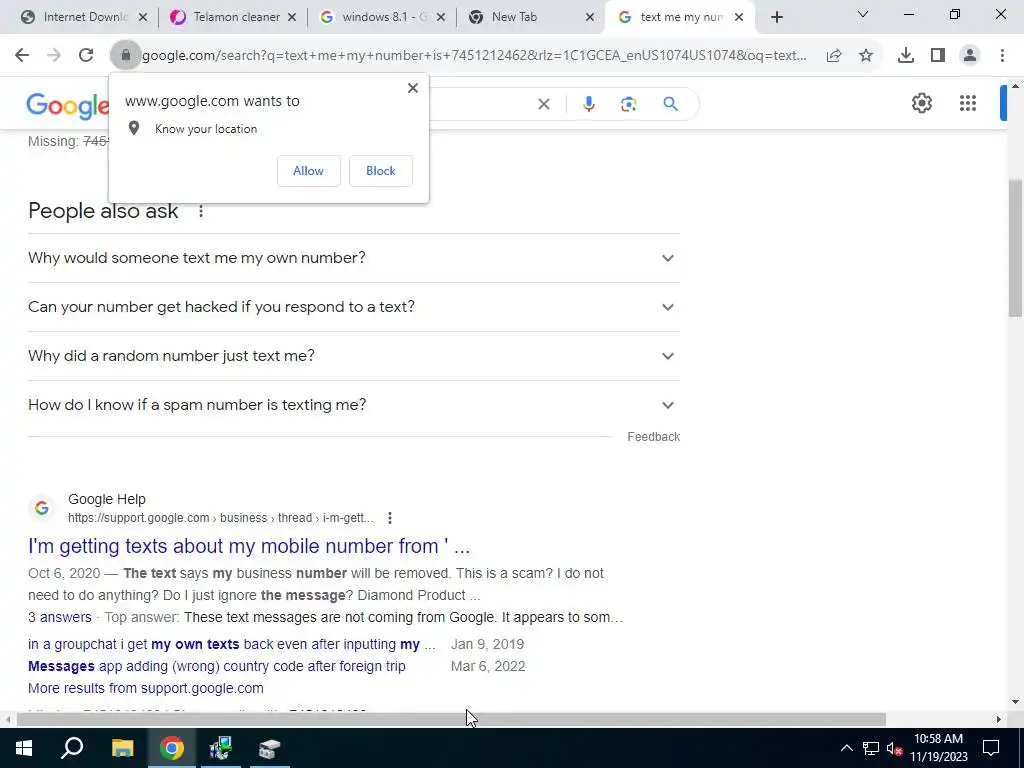Show hidden system tray icons

[846, 748]
